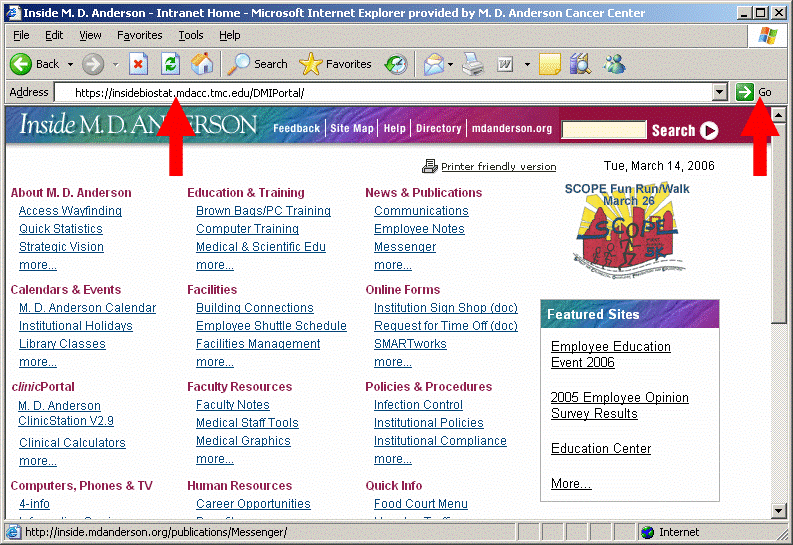Click the Internet zone globe icon
This screenshot has height=545, width=793.
(647, 532)
